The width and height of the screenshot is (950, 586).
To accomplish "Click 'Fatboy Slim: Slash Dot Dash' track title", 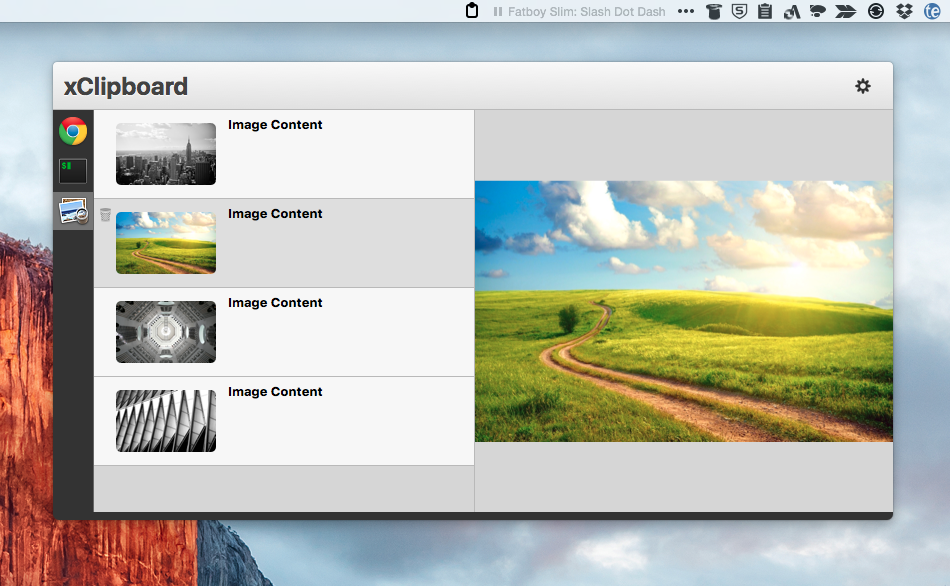I will click(586, 12).
